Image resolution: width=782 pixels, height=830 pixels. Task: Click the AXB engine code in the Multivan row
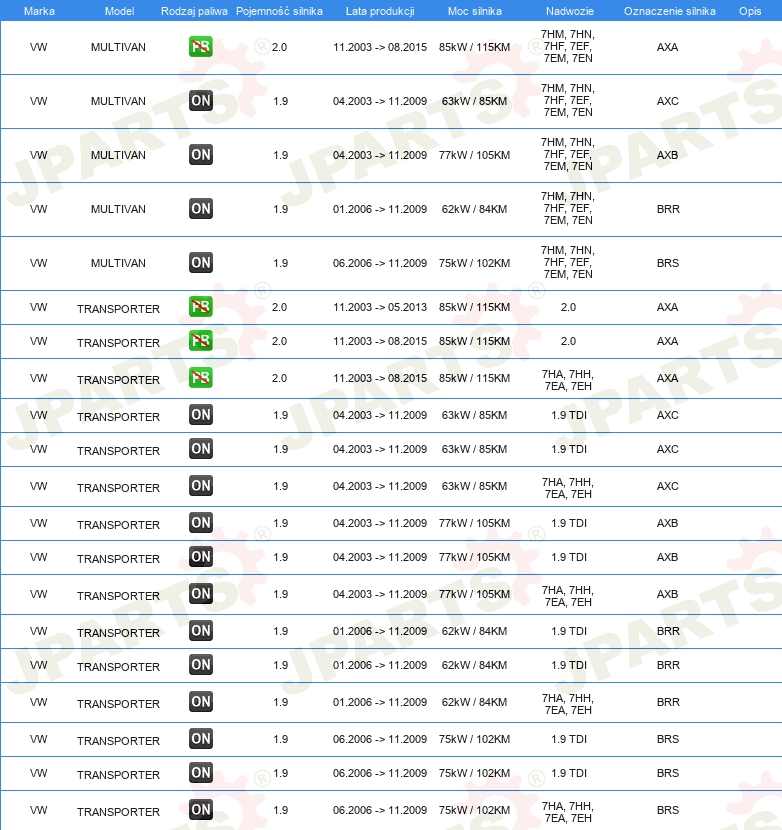[x=667, y=155]
